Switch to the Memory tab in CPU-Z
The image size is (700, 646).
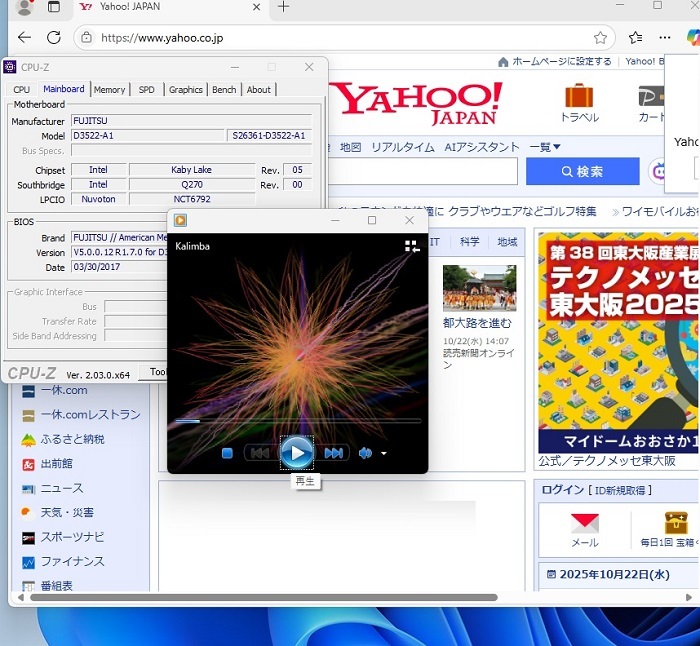pyautogui.click(x=110, y=90)
